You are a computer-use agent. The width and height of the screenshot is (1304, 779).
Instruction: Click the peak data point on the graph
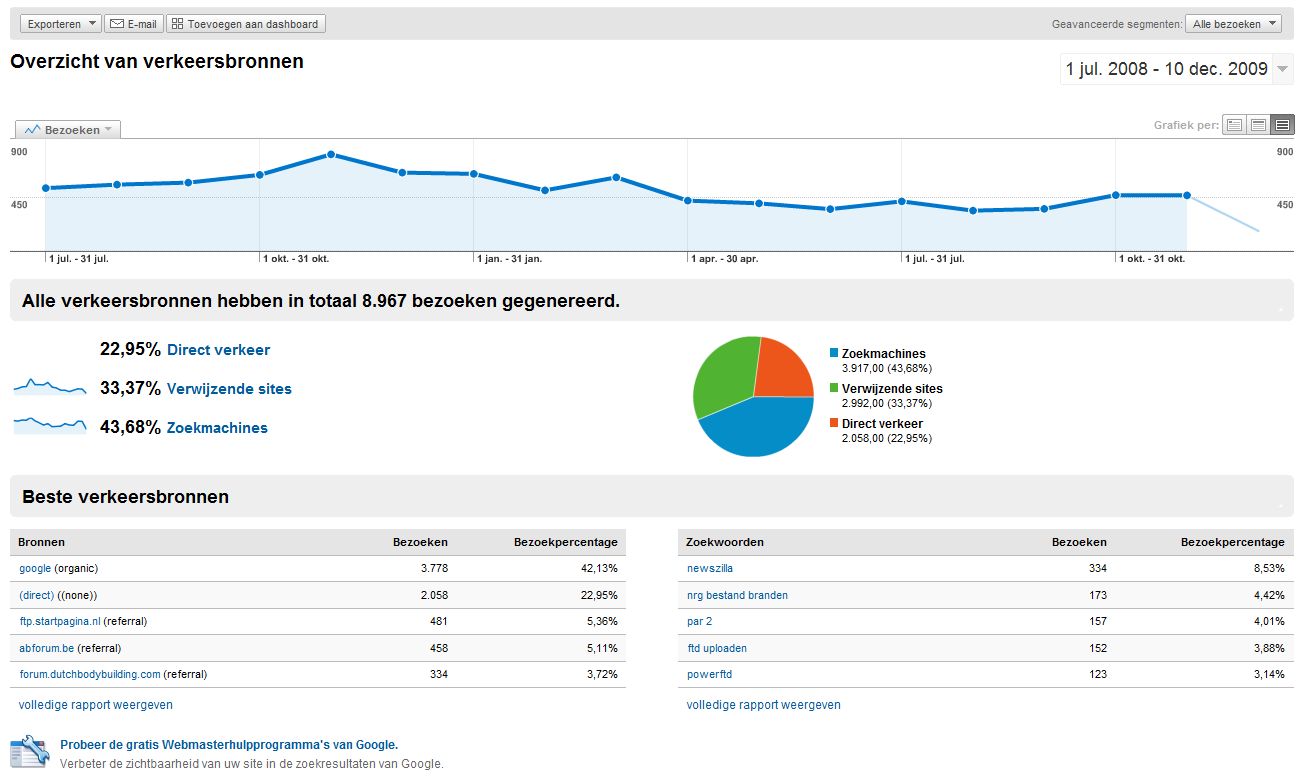pos(330,155)
